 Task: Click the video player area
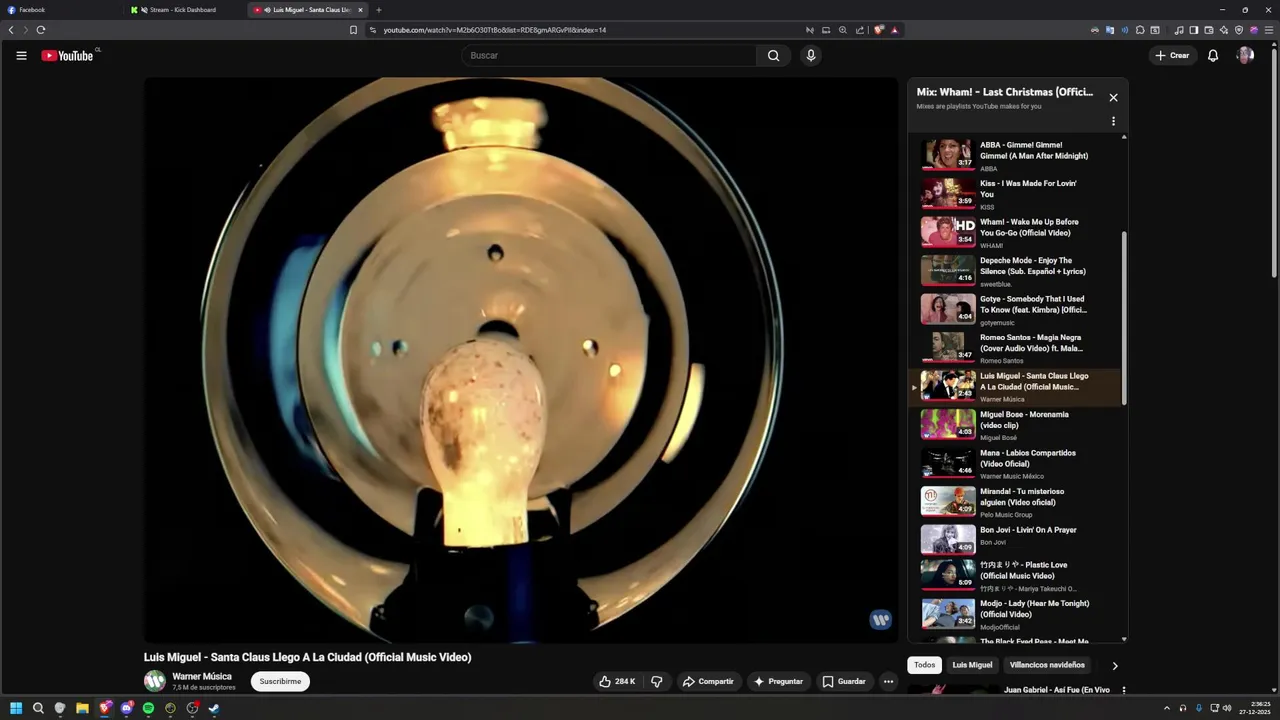pos(521,360)
